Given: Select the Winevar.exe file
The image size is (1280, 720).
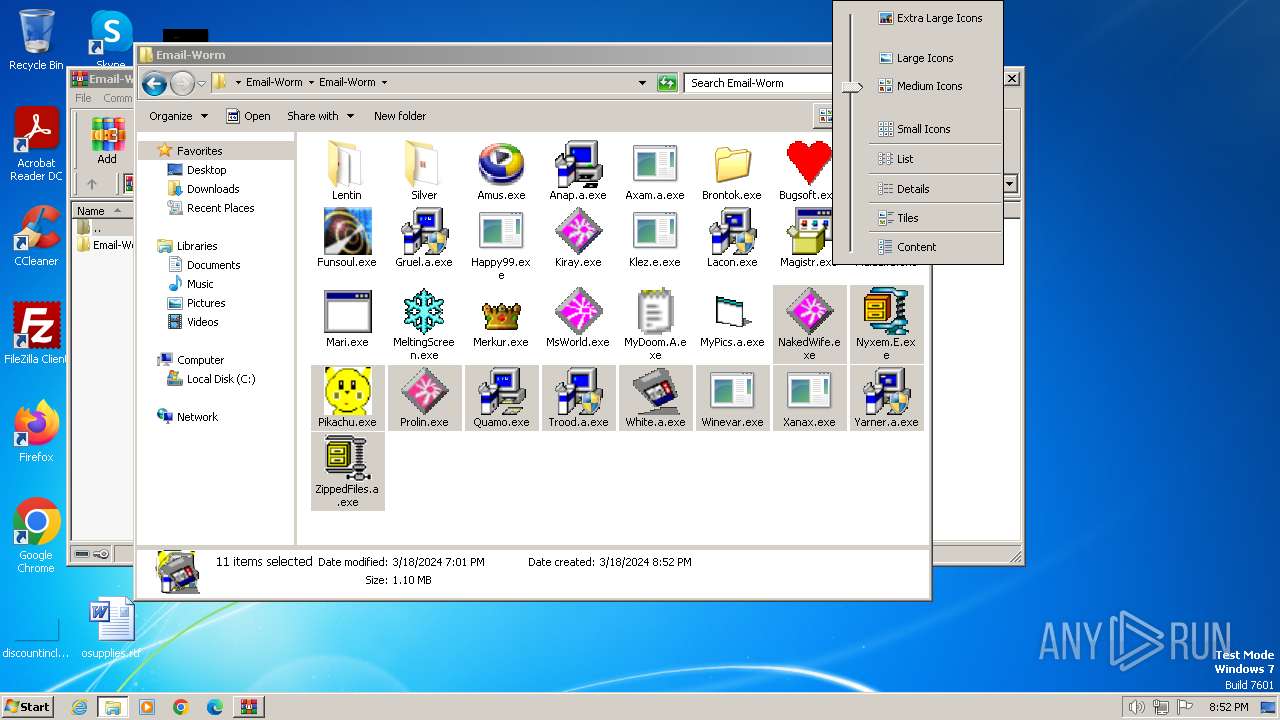Looking at the screenshot, I should [x=732, y=398].
